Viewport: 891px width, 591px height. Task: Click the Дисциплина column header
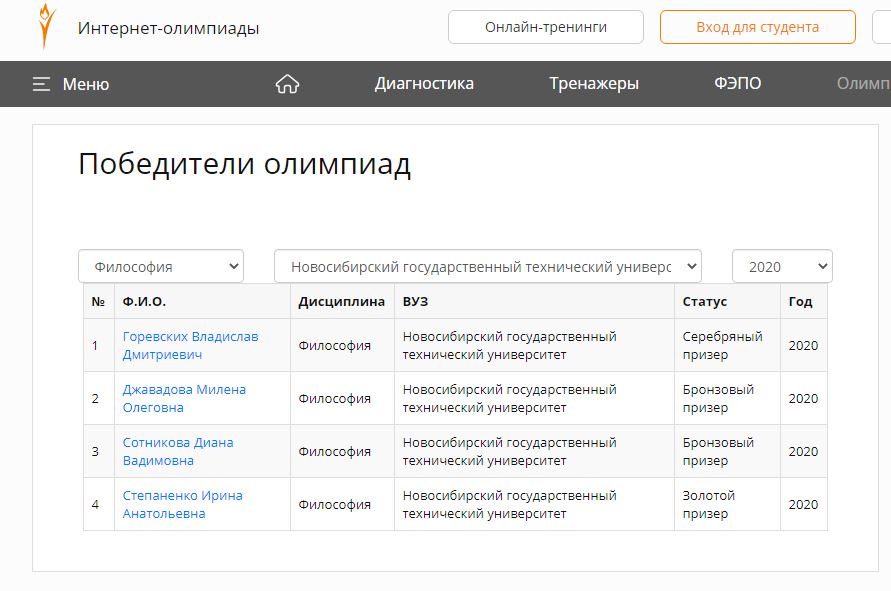[342, 302]
